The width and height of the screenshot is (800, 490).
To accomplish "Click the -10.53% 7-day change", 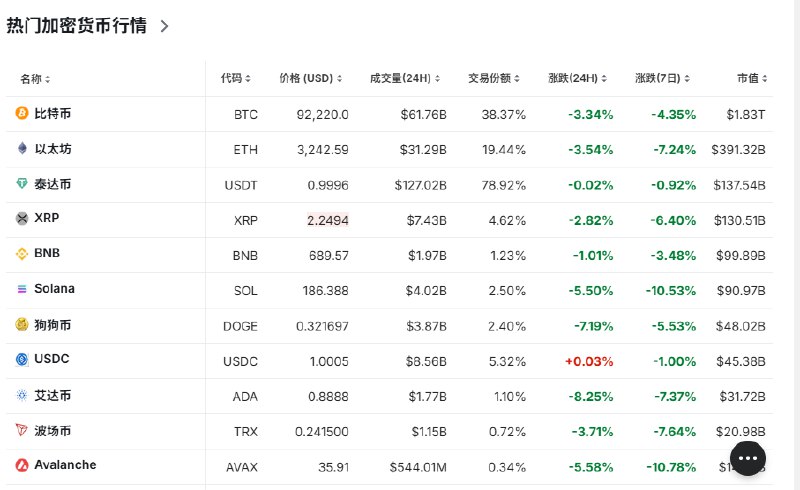I will (x=671, y=291).
